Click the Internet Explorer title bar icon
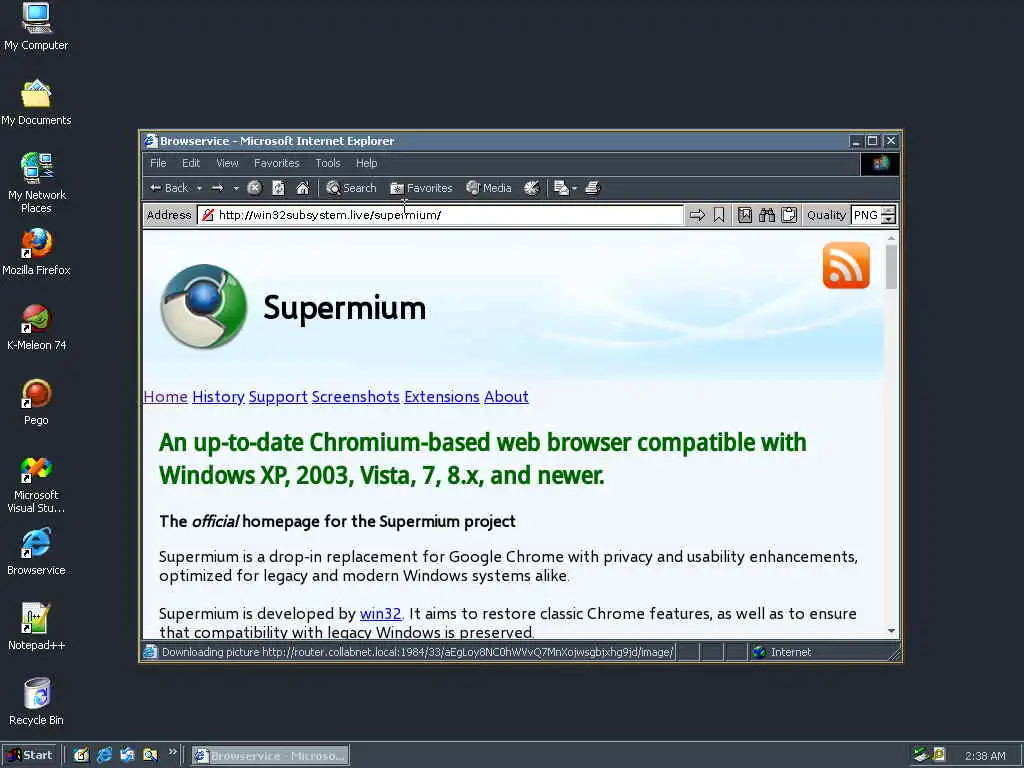1024x768 pixels. (x=151, y=140)
